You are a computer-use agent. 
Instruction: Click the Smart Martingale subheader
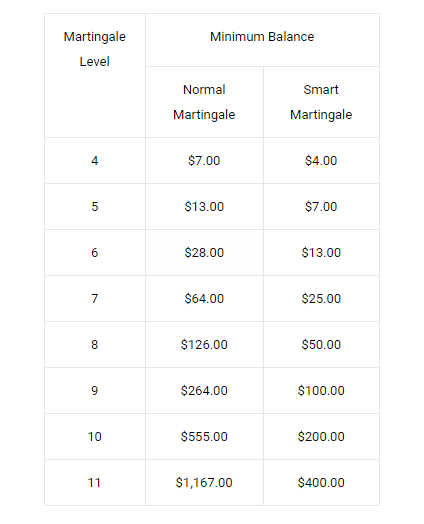(321, 102)
